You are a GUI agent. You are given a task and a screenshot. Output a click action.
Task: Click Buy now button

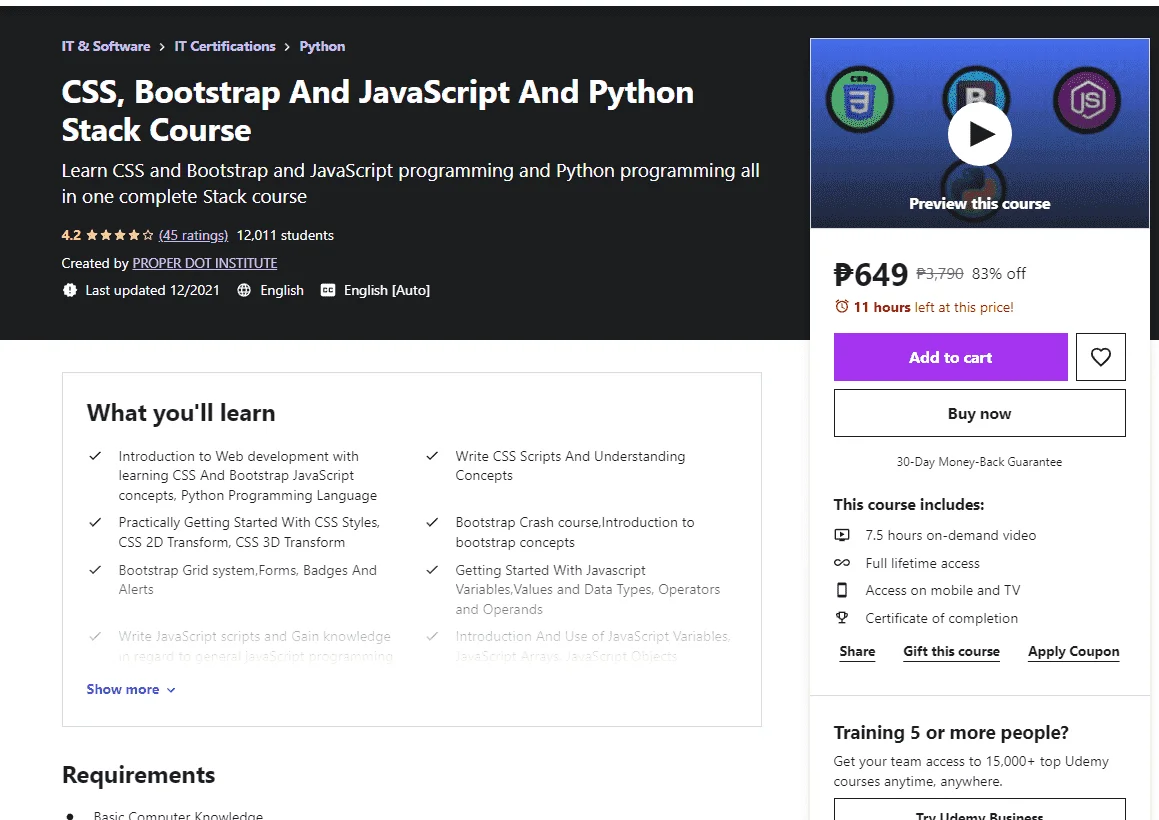tap(979, 413)
